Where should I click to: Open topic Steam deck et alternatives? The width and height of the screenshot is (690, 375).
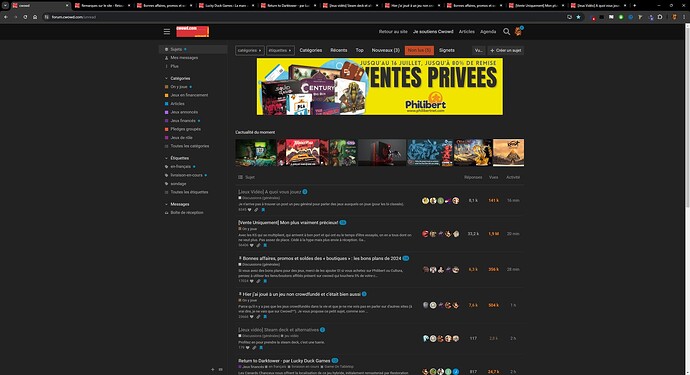[279, 330]
